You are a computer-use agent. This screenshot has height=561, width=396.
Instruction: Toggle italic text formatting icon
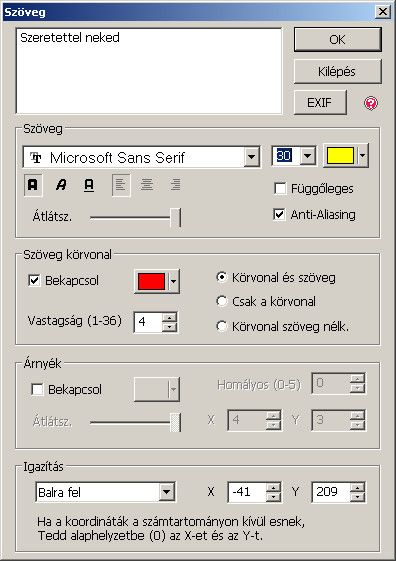[61, 185]
